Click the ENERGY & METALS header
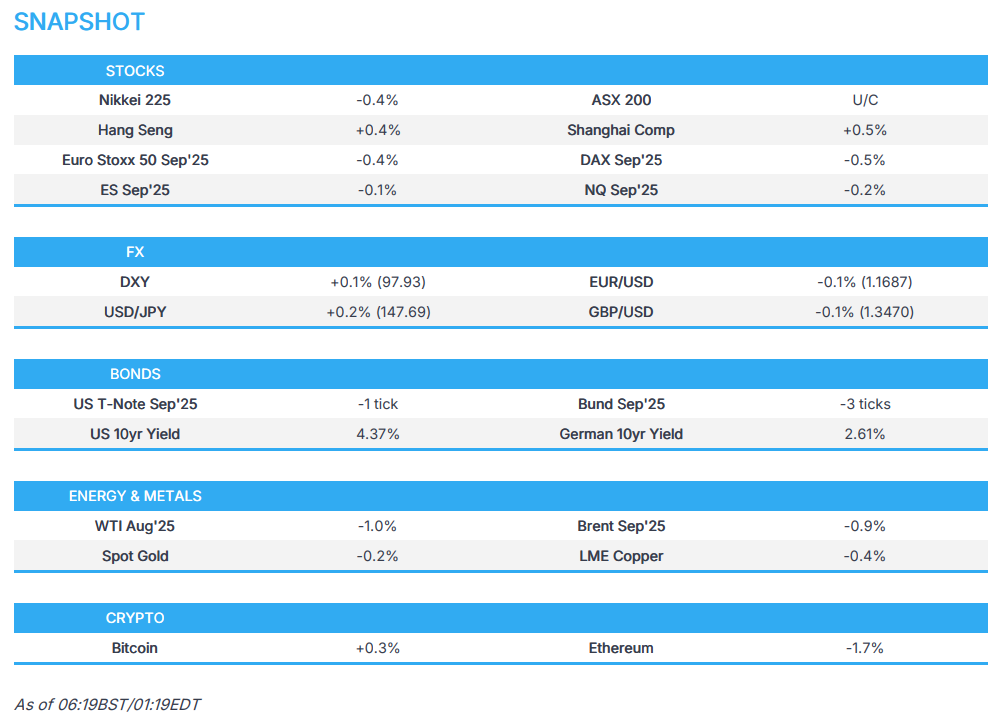The height and width of the screenshot is (718, 1003). click(x=135, y=496)
